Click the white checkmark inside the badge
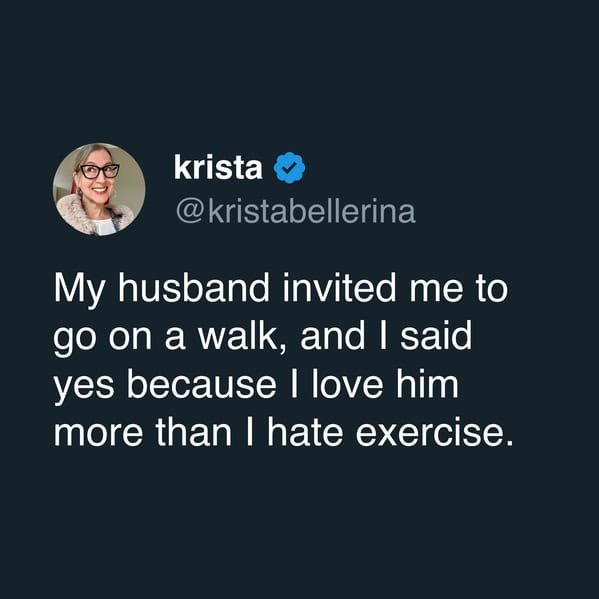This screenshot has width=599, height=599. 289,167
